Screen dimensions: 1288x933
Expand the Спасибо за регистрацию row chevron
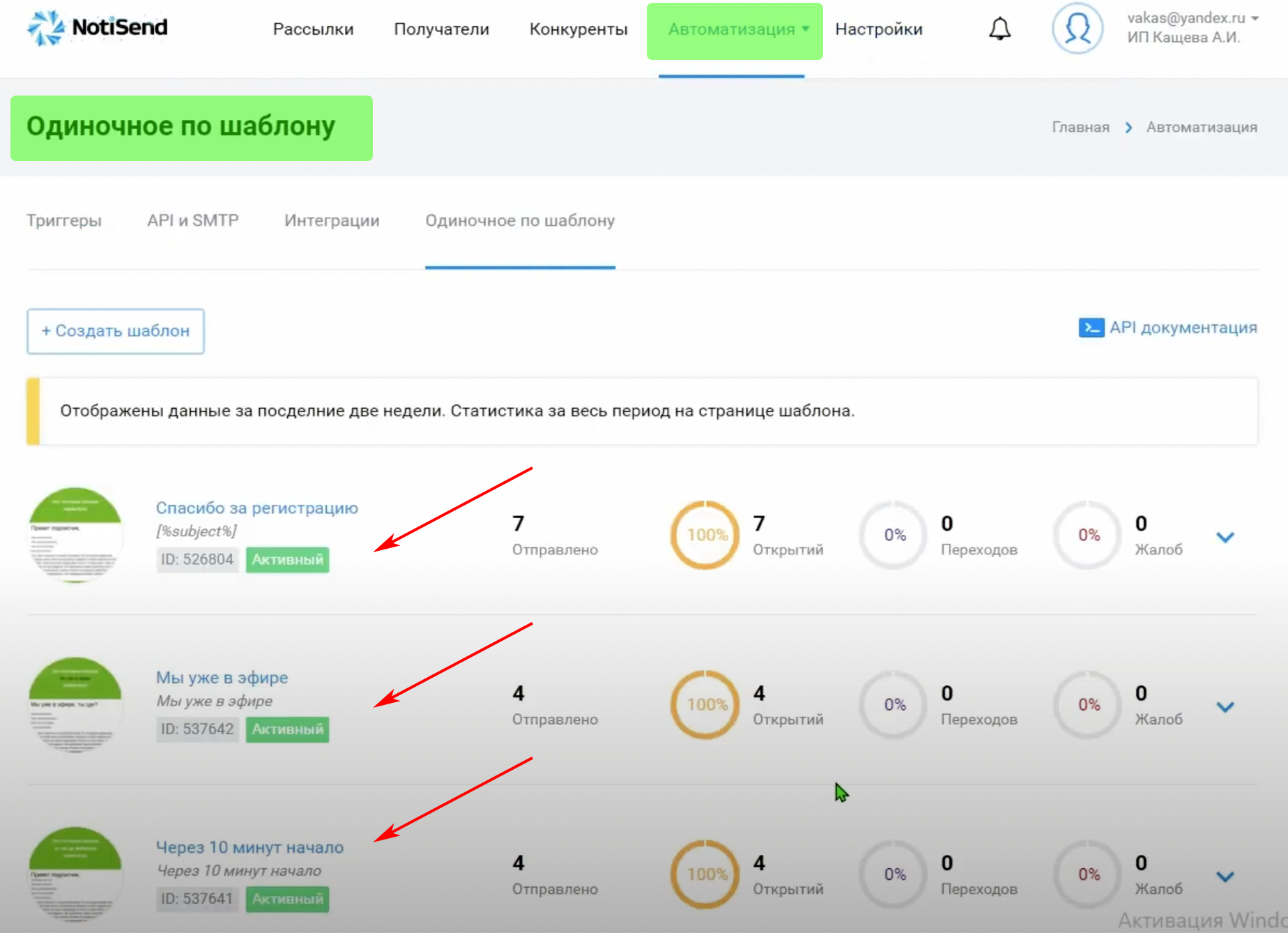(1225, 537)
